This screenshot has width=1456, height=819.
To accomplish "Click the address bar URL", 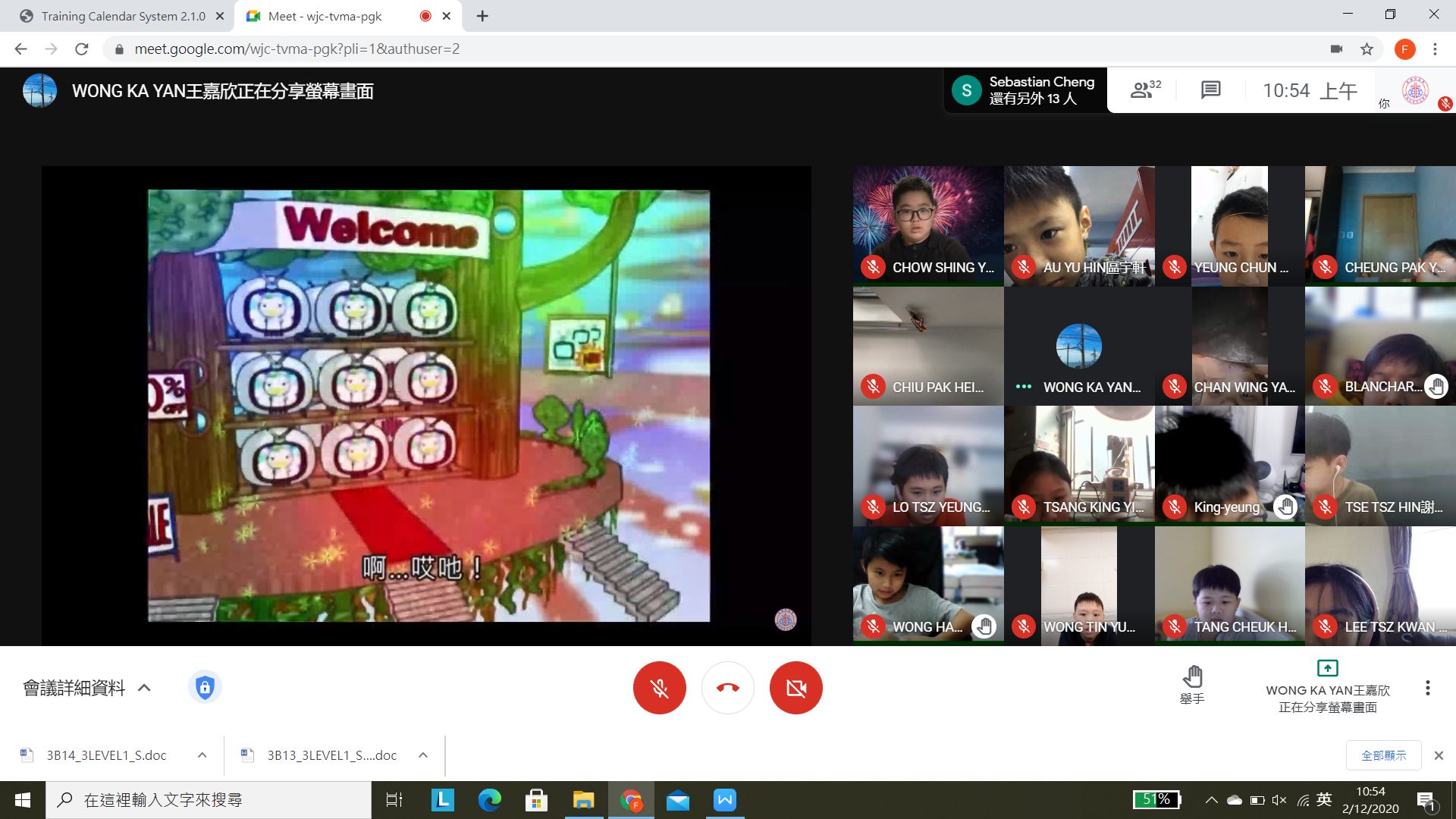I will [x=297, y=49].
